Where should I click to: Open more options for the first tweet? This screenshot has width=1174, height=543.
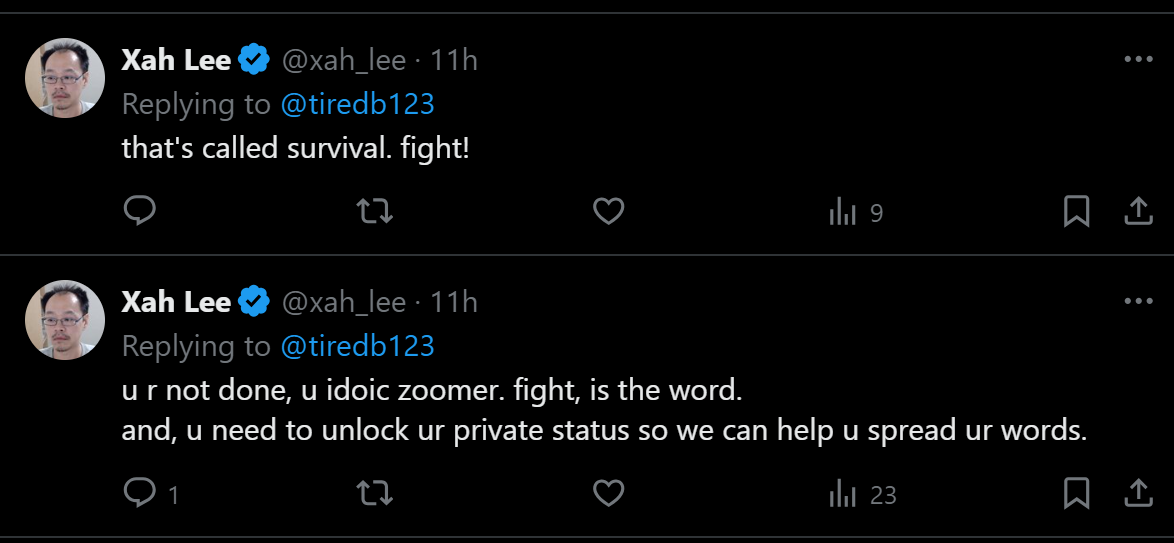click(1138, 60)
